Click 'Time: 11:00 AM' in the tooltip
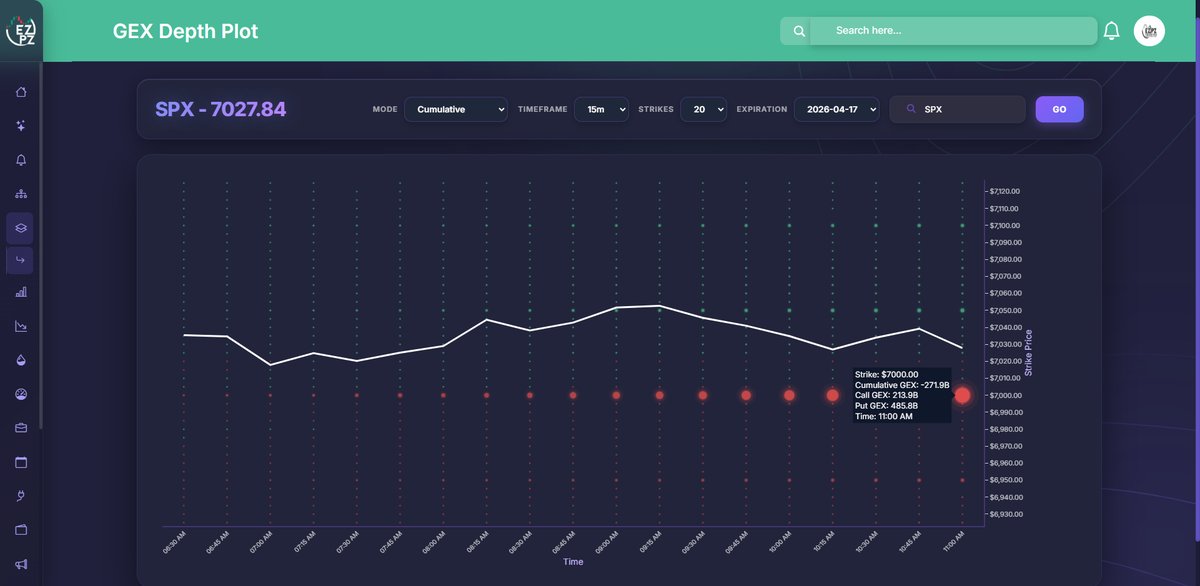The width and height of the screenshot is (1200, 586). [884, 416]
